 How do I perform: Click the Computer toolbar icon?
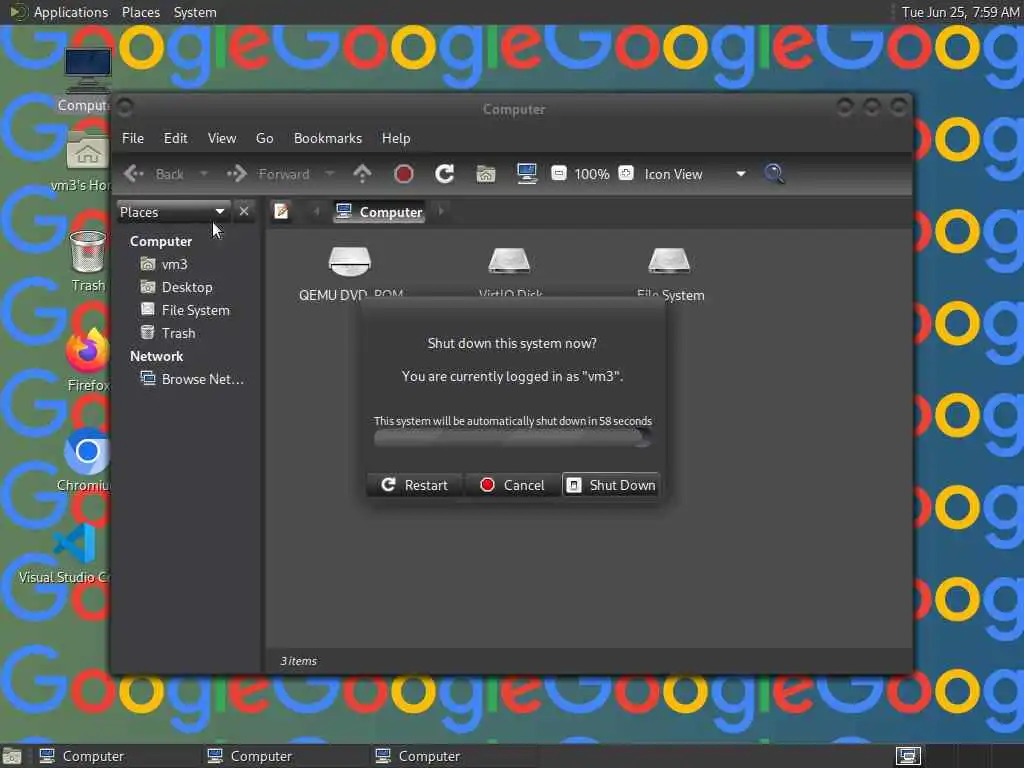point(526,174)
